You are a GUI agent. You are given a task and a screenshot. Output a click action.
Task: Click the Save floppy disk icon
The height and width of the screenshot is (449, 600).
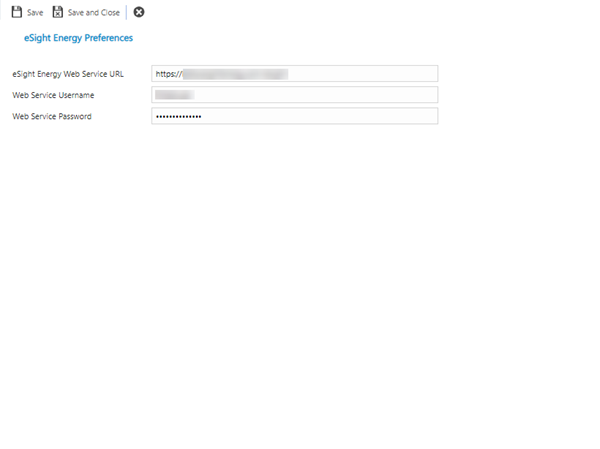17,12
